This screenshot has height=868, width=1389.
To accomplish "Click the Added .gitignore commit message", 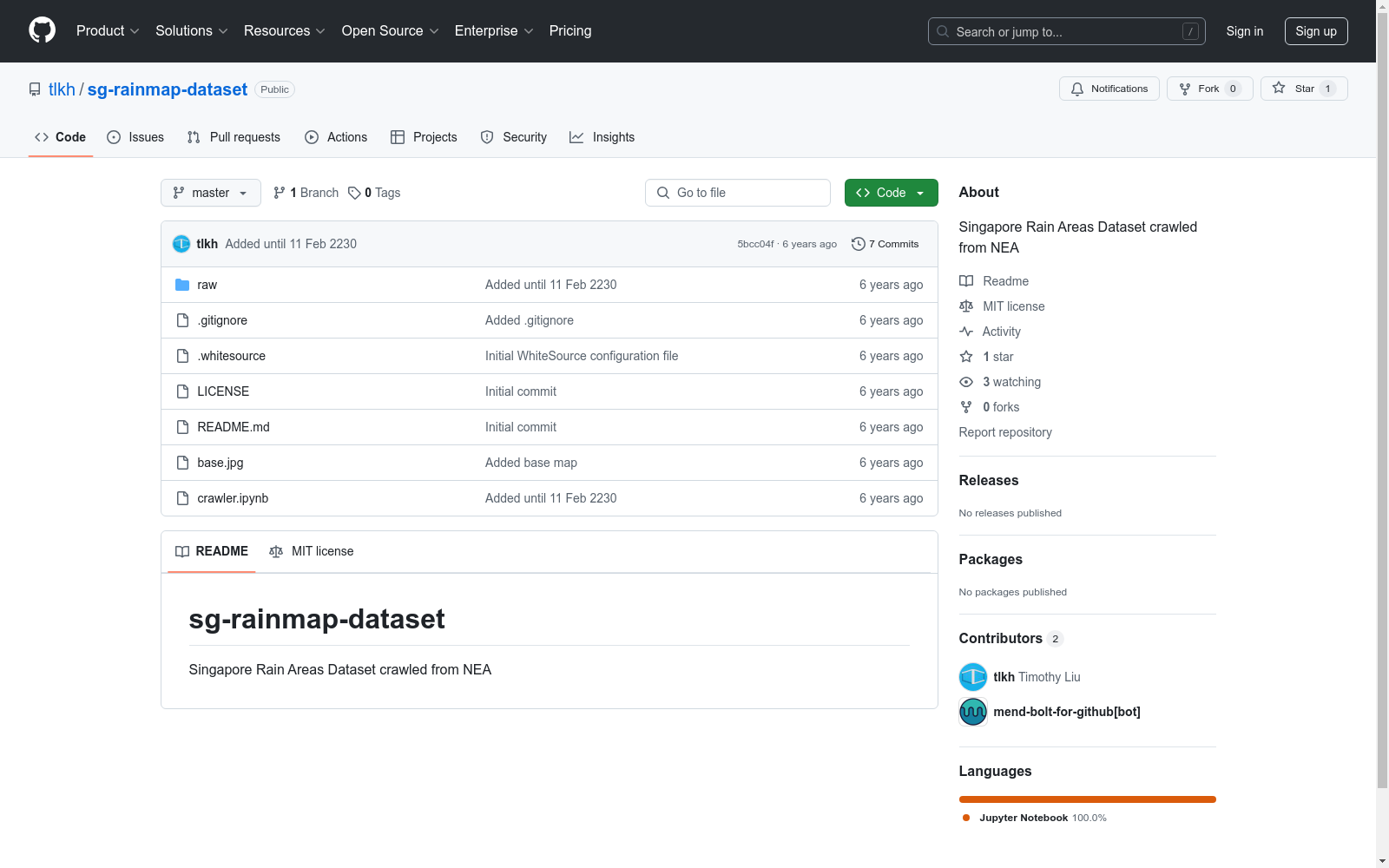I will pos(530,320).
